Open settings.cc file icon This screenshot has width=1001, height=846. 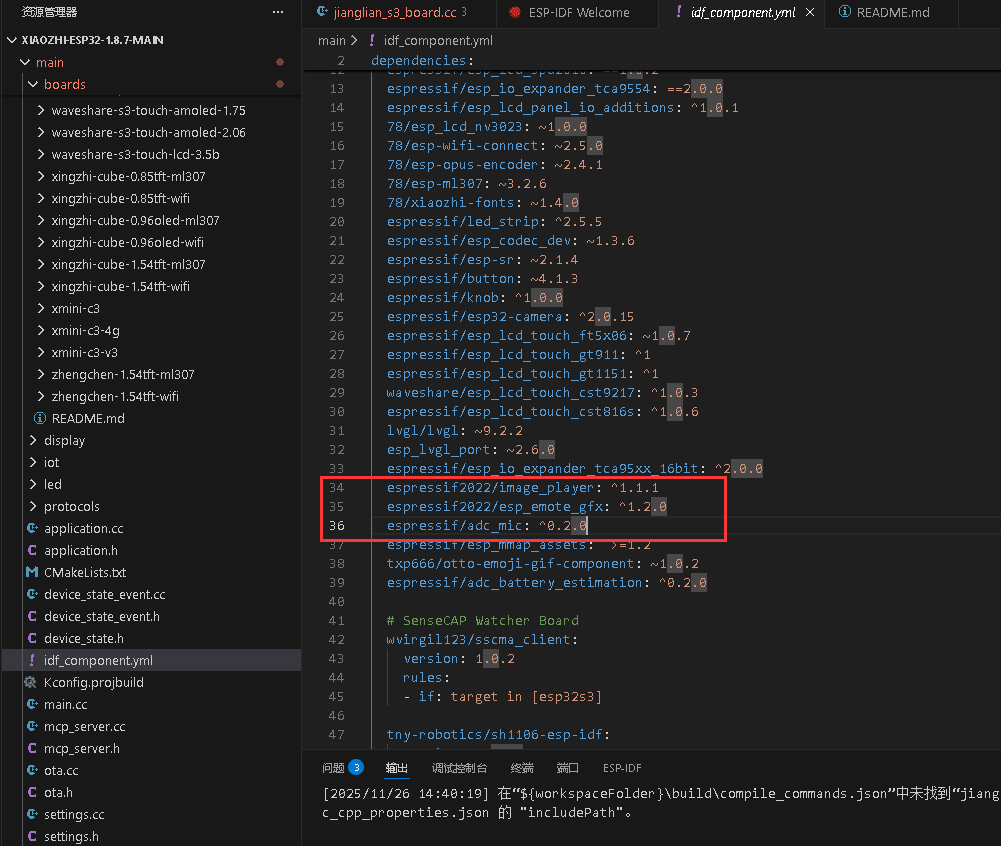click(x=33, y=814)
